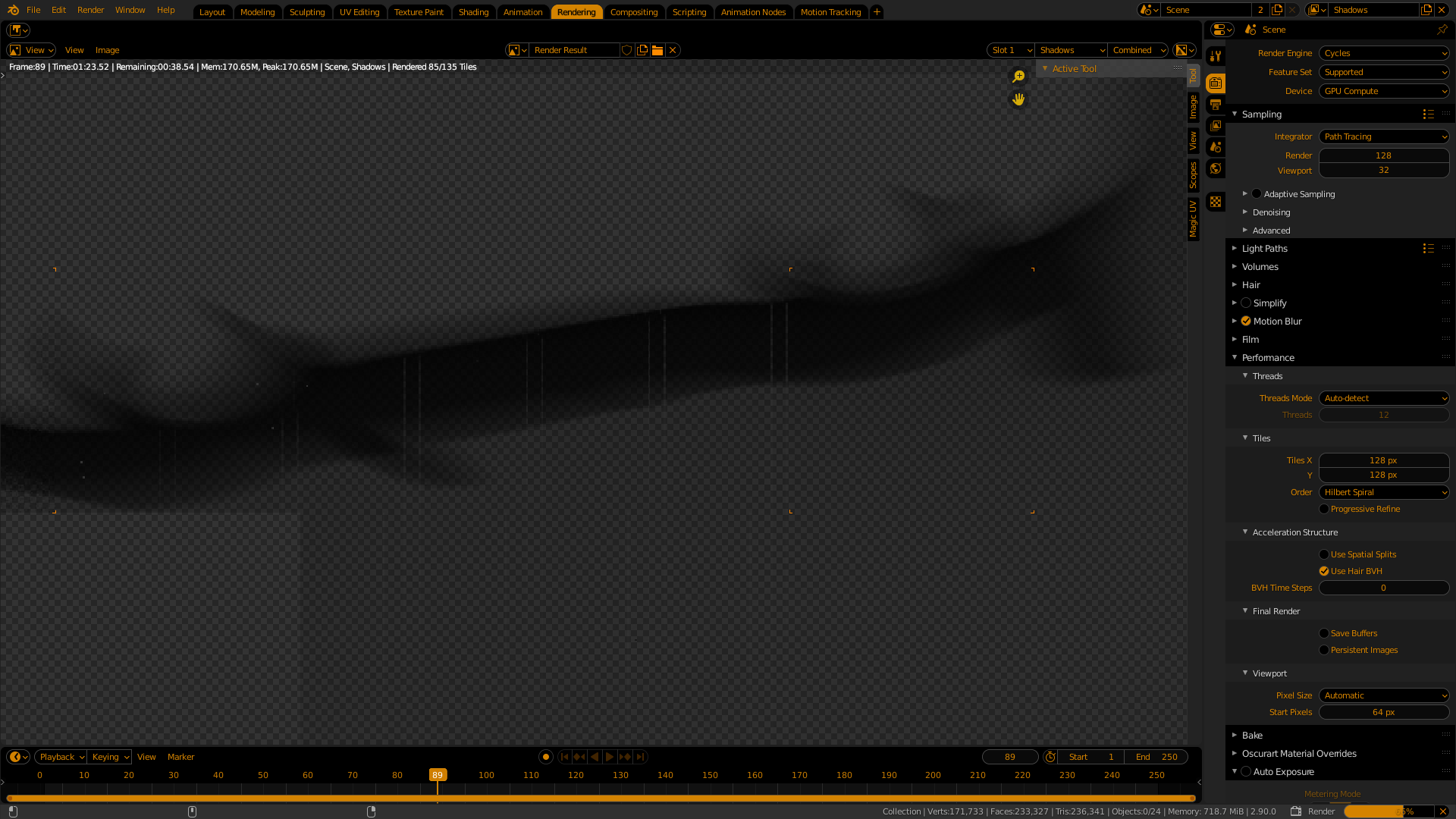Open the Render Engine Cycles dropdown

click(1384, 53)
